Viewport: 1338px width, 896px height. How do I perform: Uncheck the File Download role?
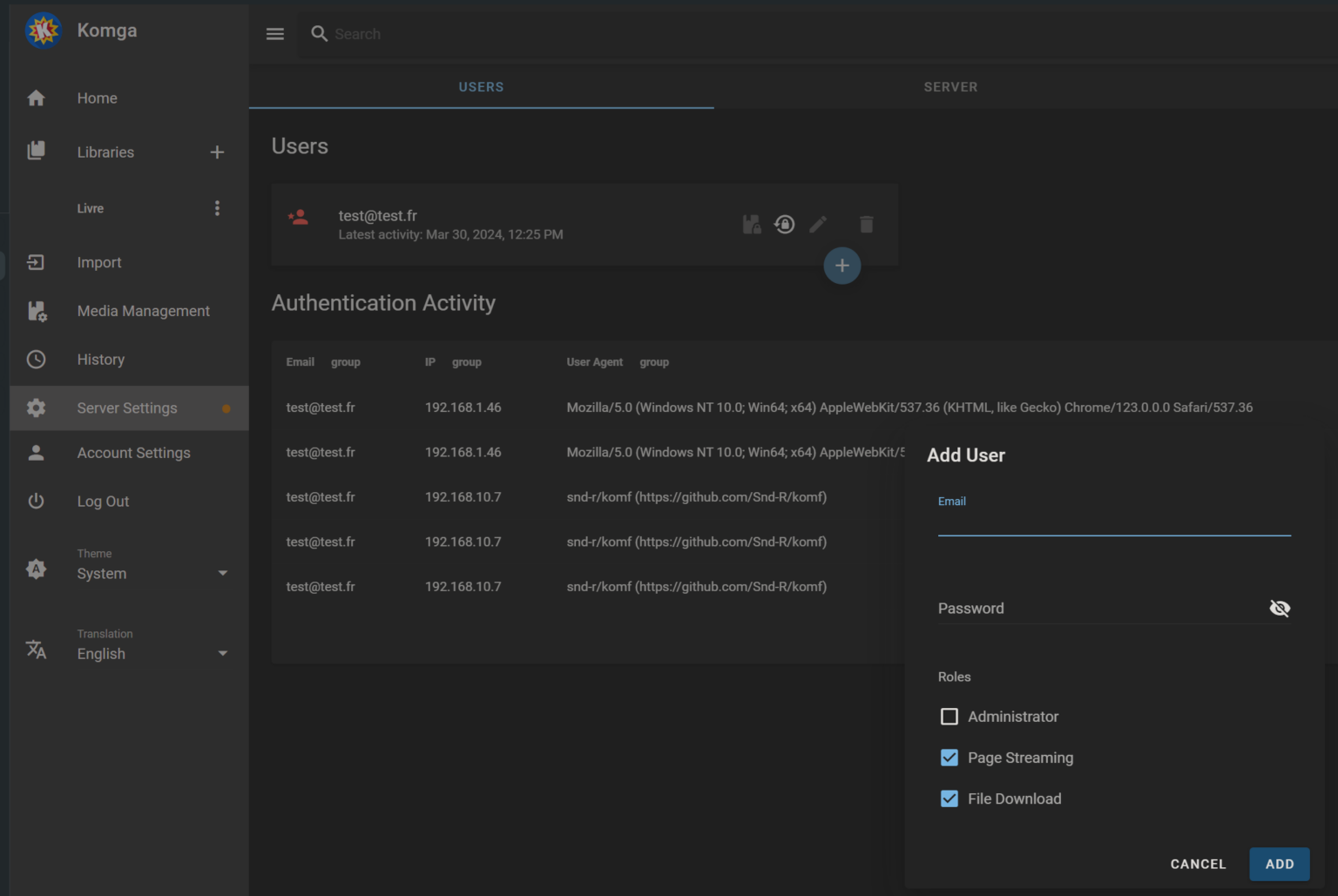[x=949, y=798]
